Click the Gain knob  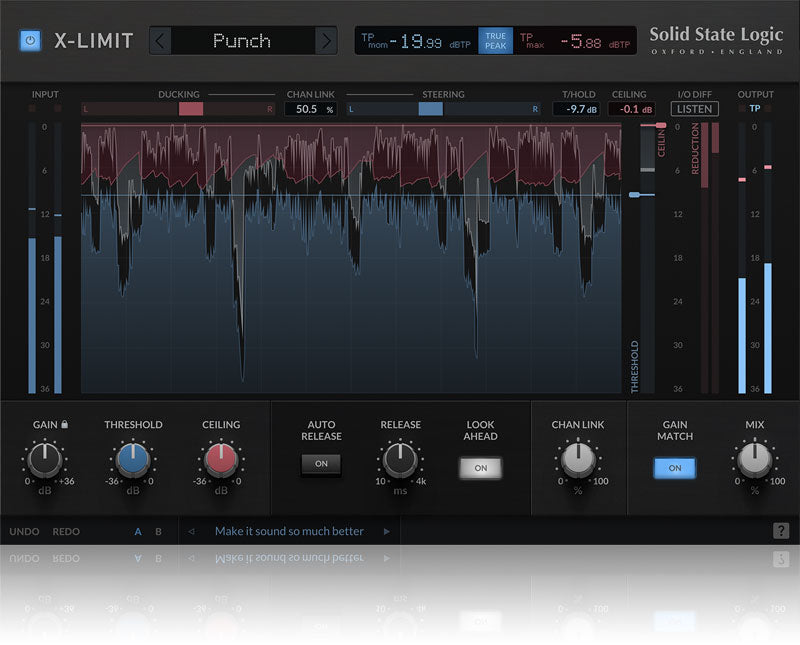(x=45, y=459)
